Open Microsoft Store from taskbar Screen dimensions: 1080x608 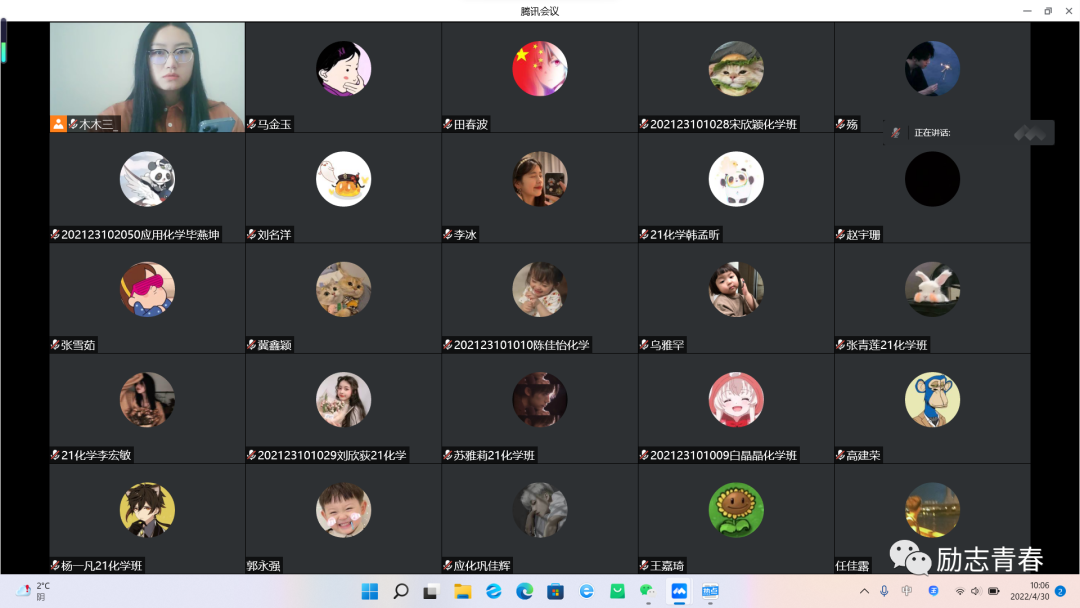pos(555,591)
